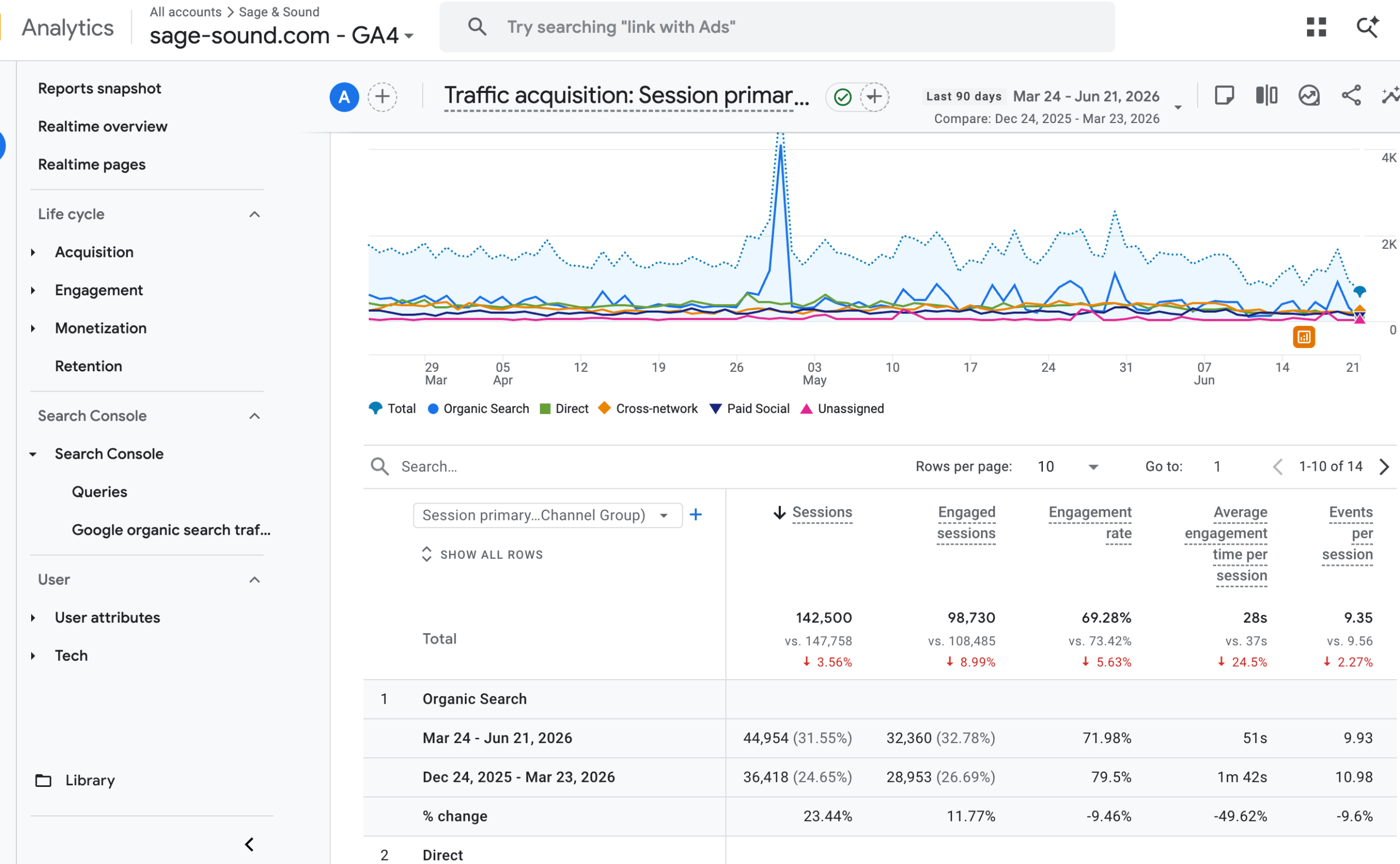Click SHOW ALL ROWS
Image resolution: width=1400 pixels, height=864 pixels.
point(482,554)
